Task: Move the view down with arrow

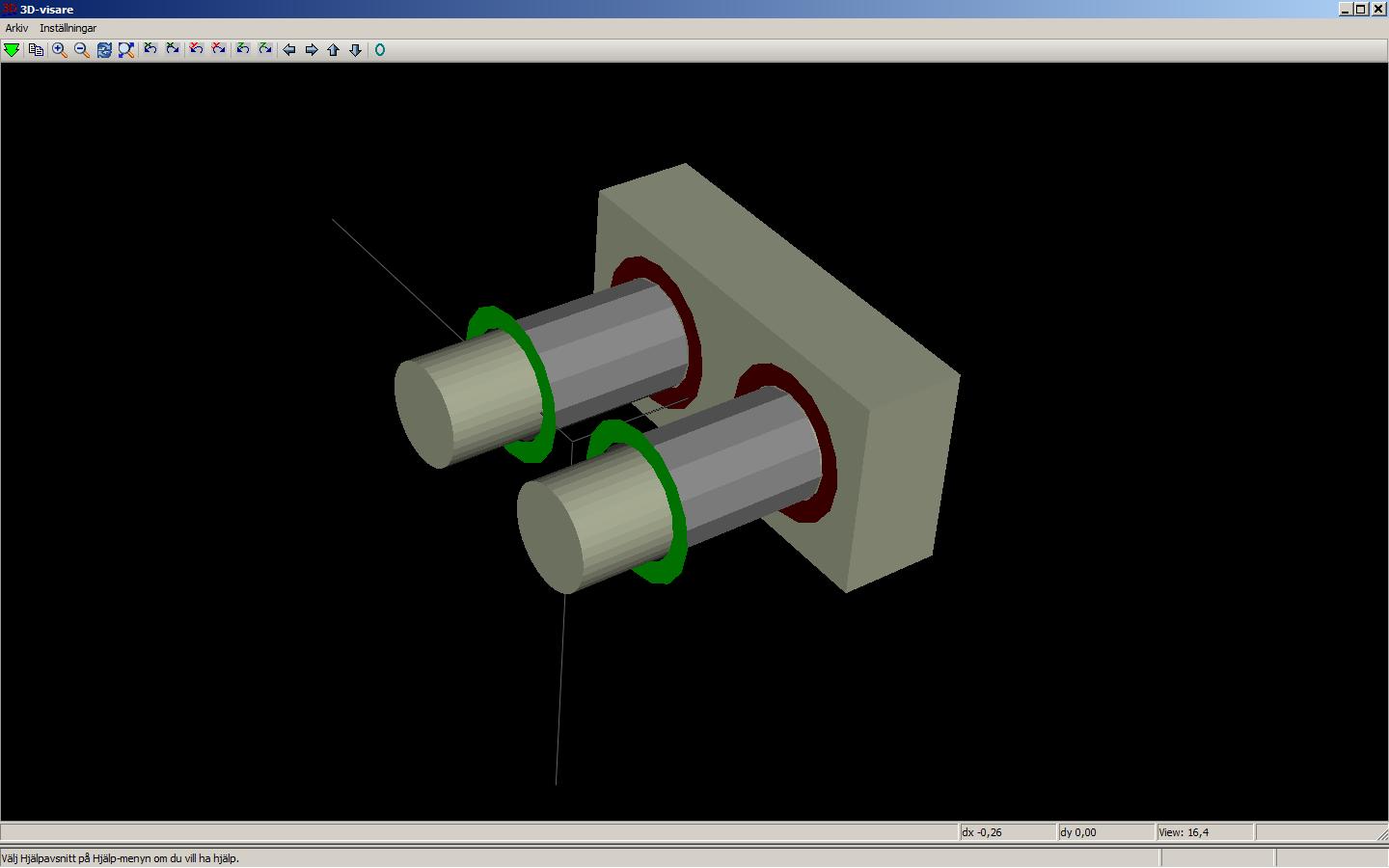Action: tap(355, 50)
